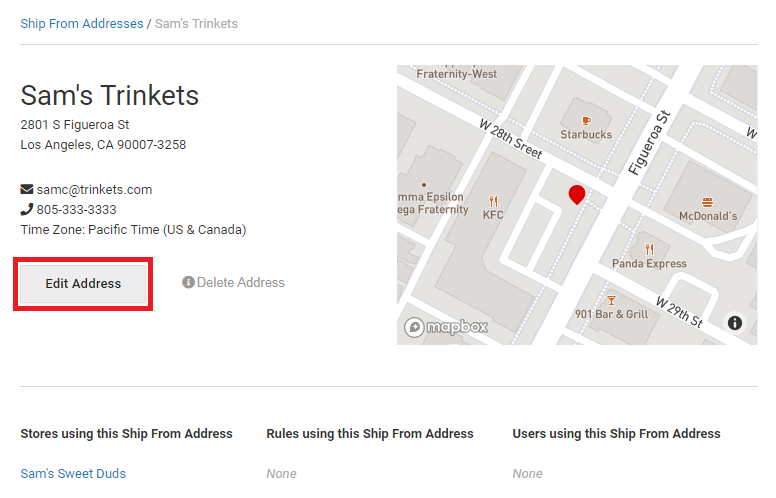Image resolution: width=776 pixels, height=498 pixels.
Task: Open Ship From Addresses breadcrumb
Action: (82, 24)
